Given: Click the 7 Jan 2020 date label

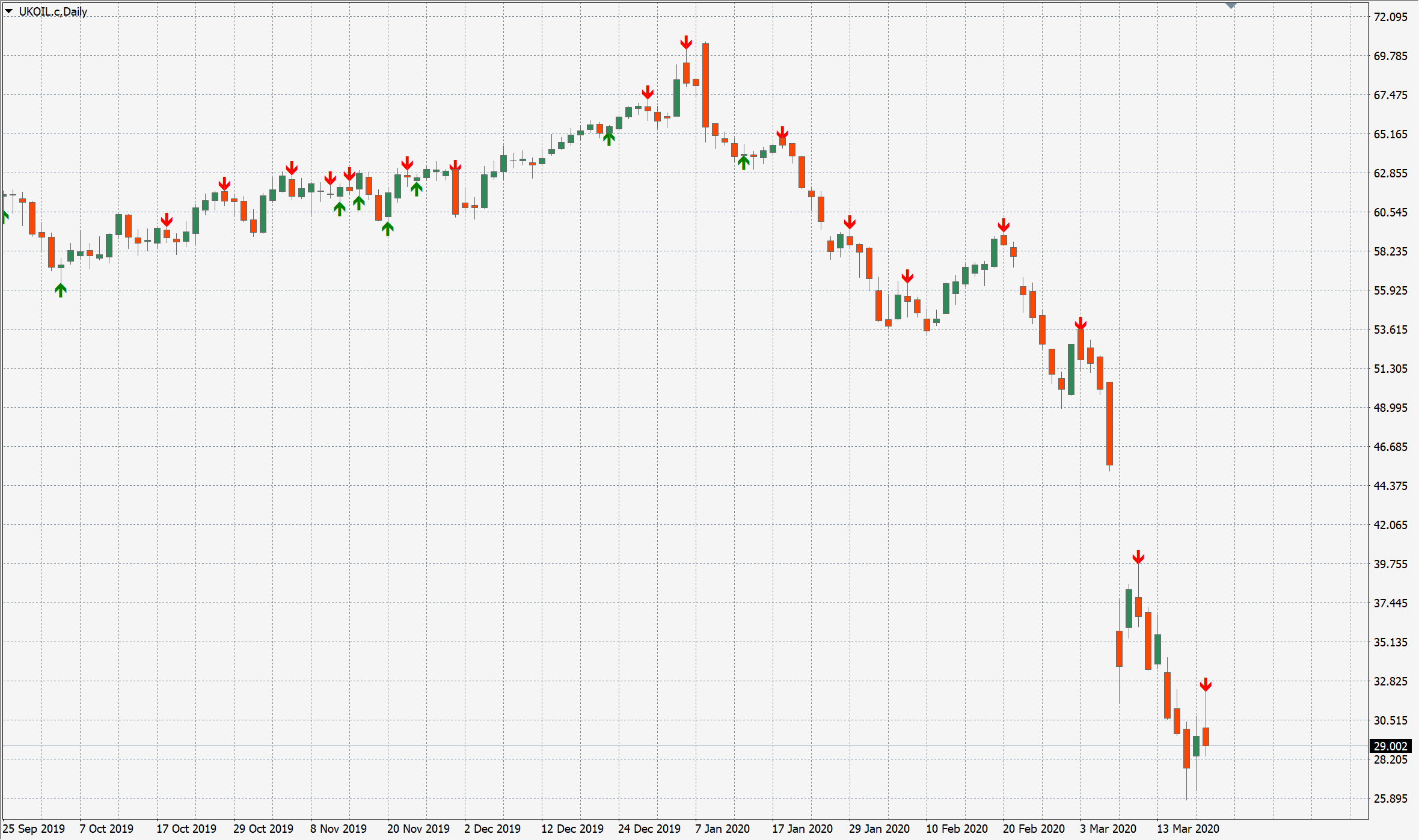Looking at the screenshot, I should [722, 829].
